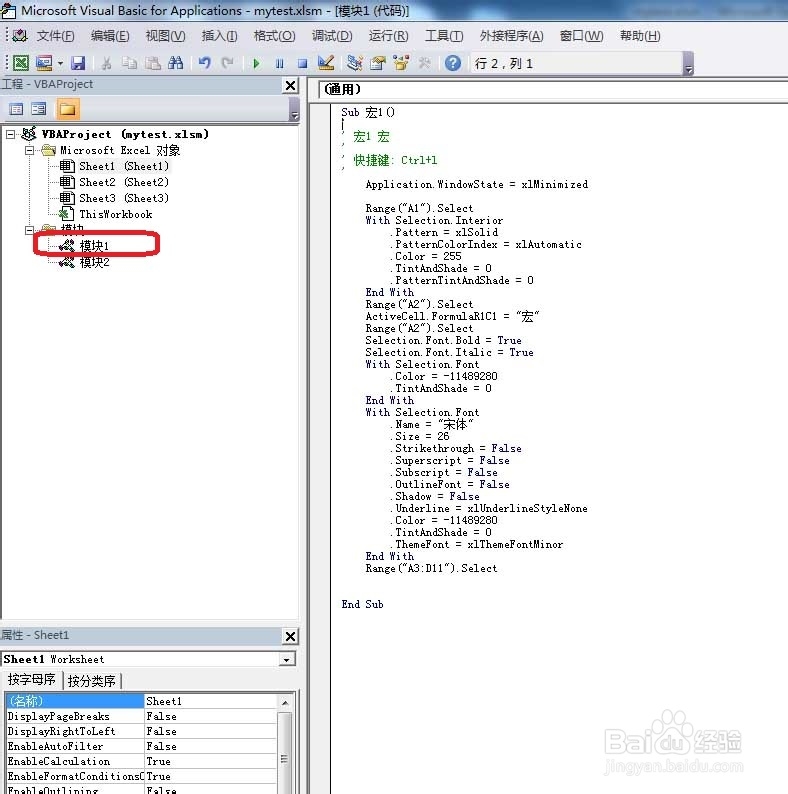Click the View Code icon in Project panel
The width and height of the screenshot is (788, 794).
(x=16, y=109)
